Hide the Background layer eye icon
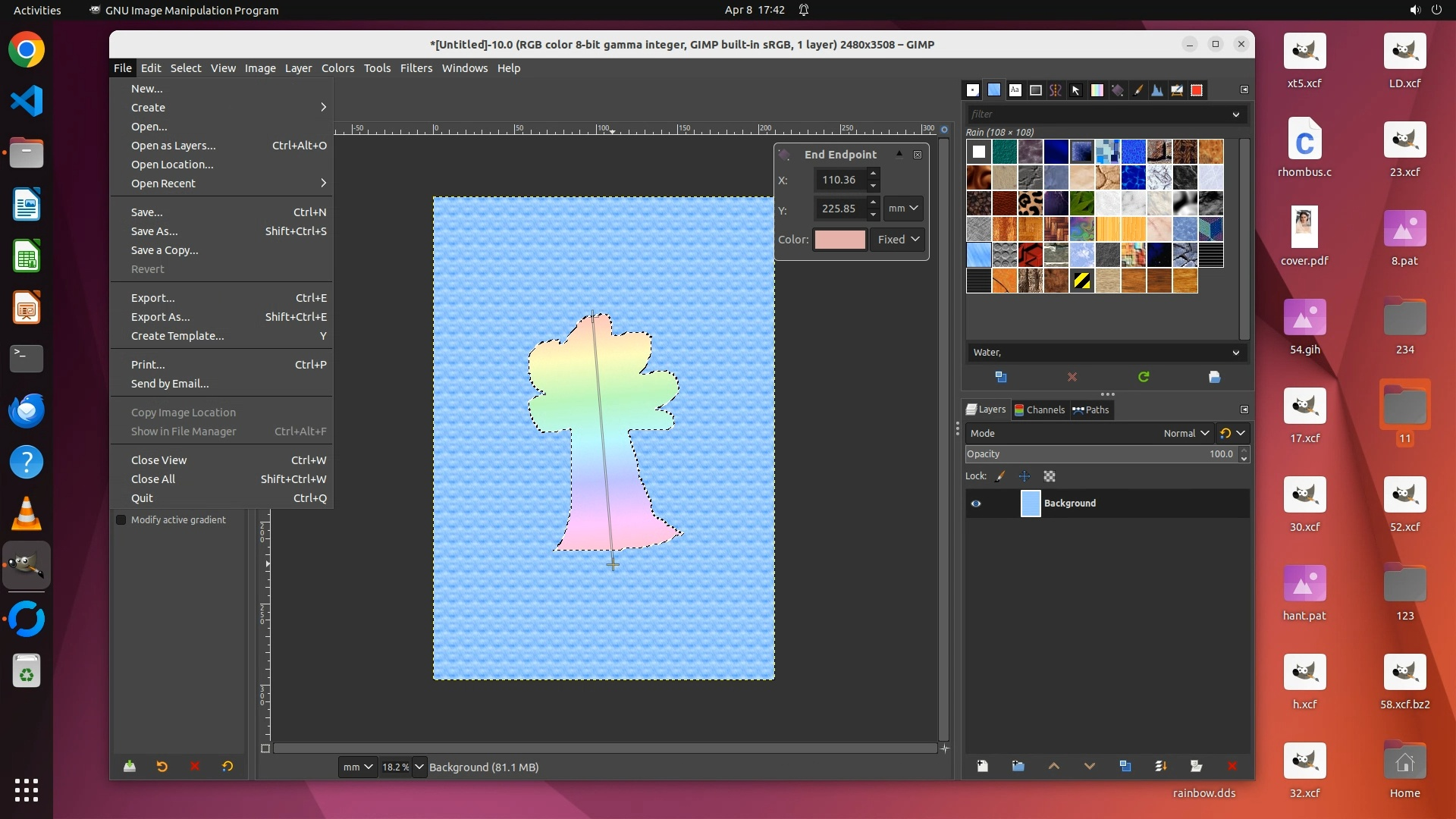Image resolution: width=1456 pixels, height=819 pixels. pos(976,504)
